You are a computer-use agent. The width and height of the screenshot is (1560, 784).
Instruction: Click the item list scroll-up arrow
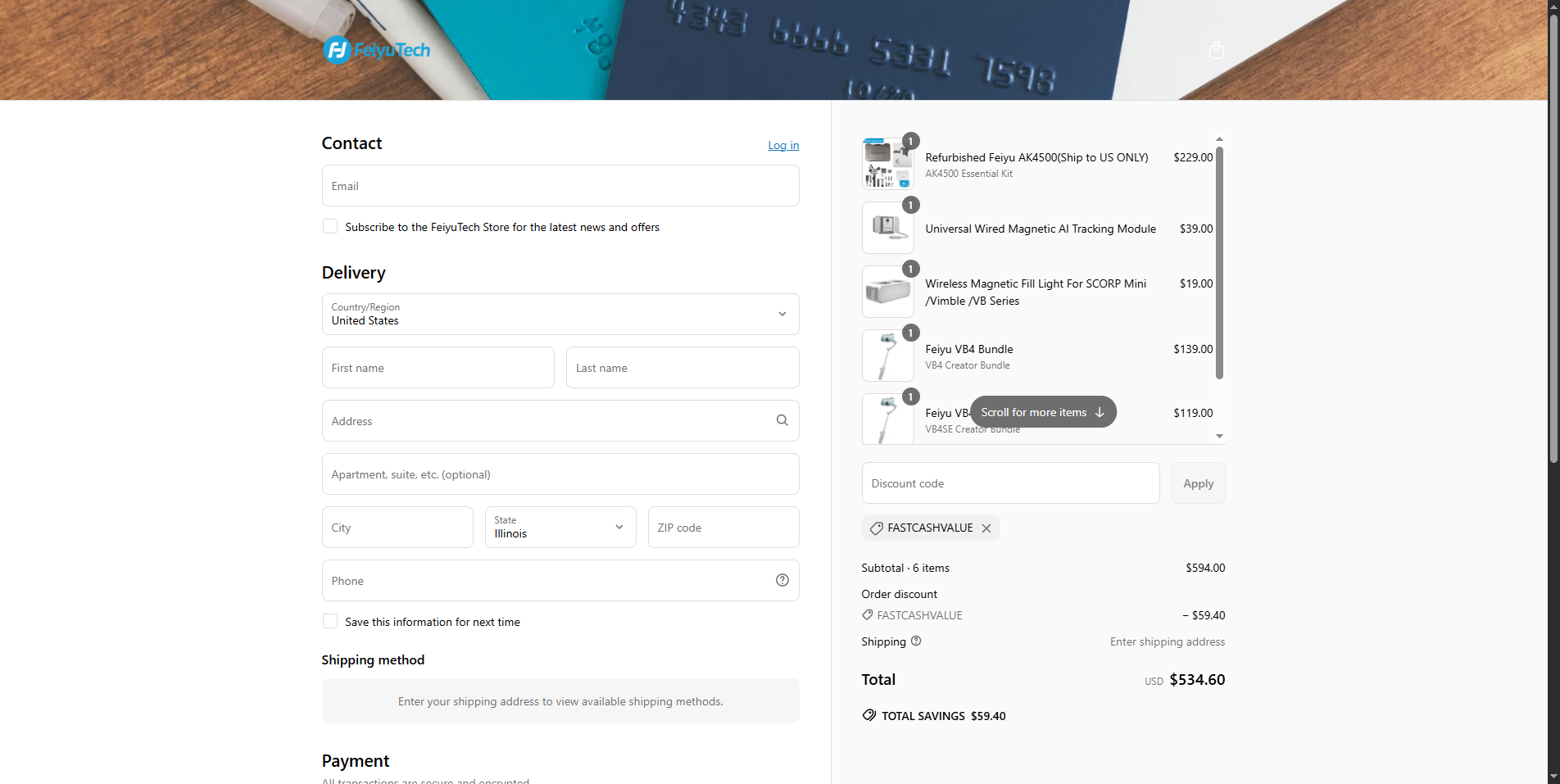click(1219, 139)
